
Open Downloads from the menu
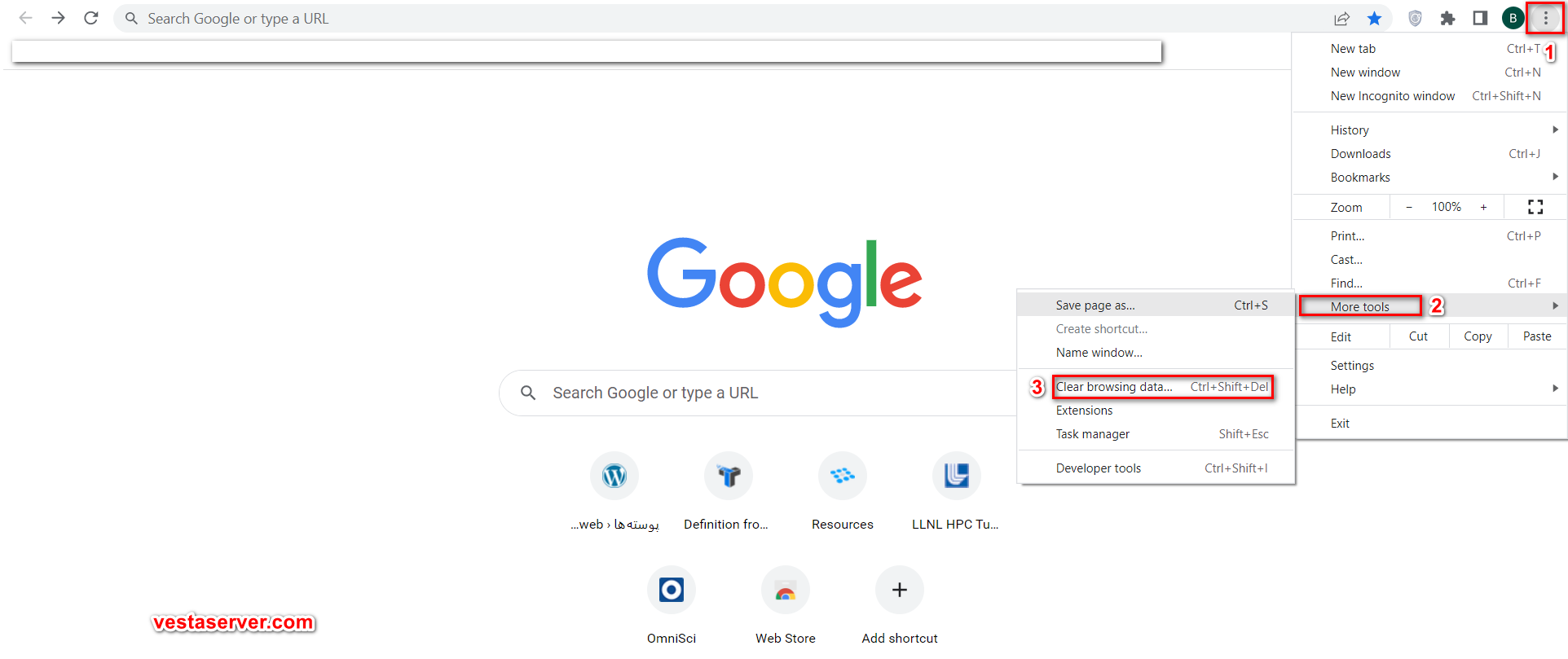(1430, 154)
